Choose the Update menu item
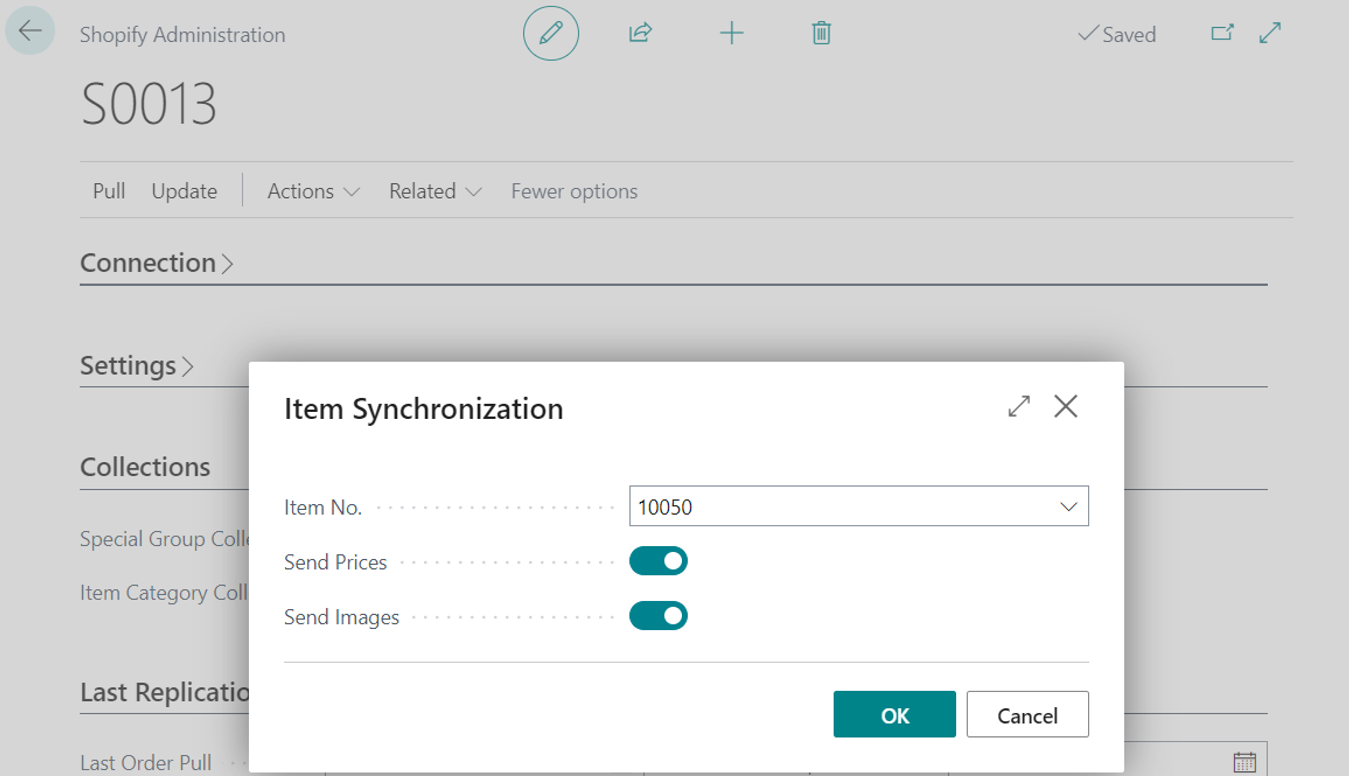The image size is (1349, 776). pyautogui.click(x=184, y=191)
